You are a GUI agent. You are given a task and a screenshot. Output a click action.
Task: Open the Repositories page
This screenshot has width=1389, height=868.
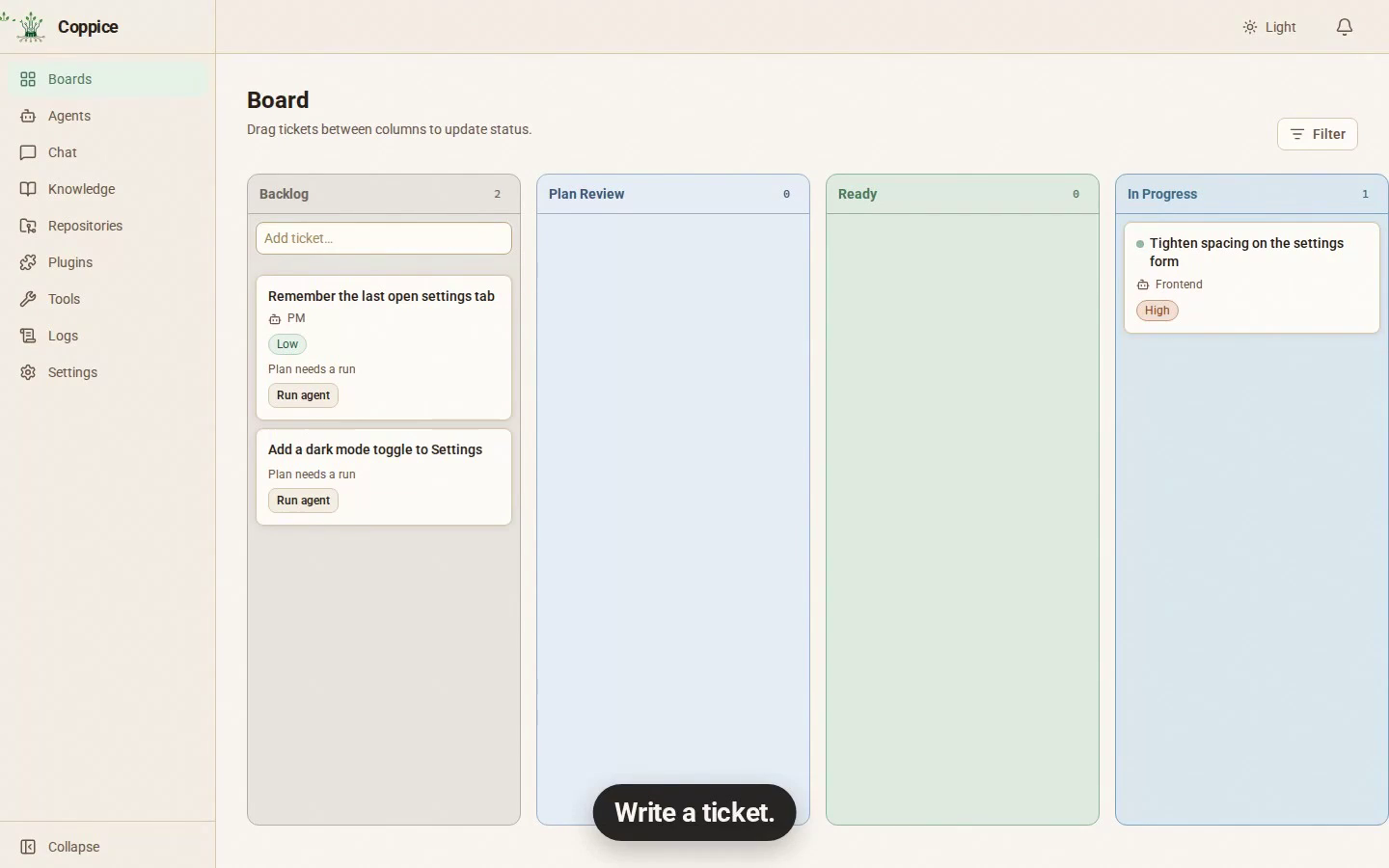[x=108, y=226]
